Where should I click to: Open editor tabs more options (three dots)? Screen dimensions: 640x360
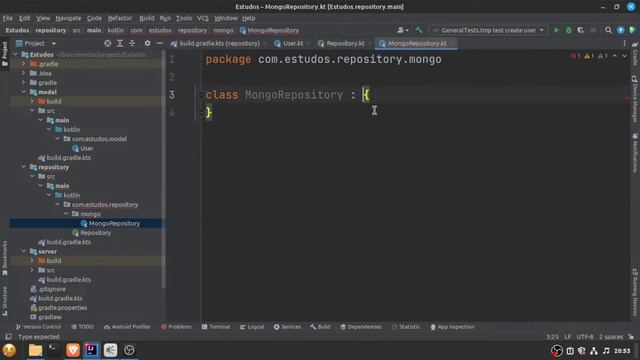tap(624, 43)
